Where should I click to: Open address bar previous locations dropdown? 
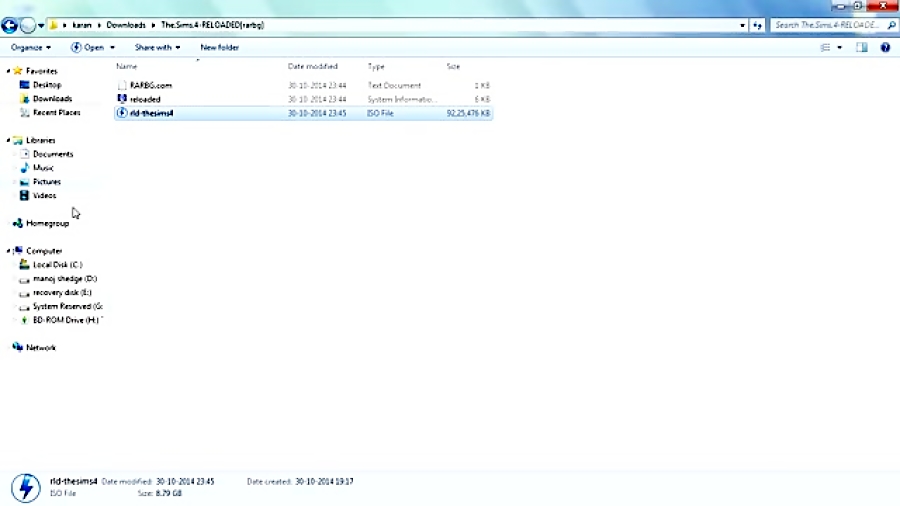tap(742, 25)
